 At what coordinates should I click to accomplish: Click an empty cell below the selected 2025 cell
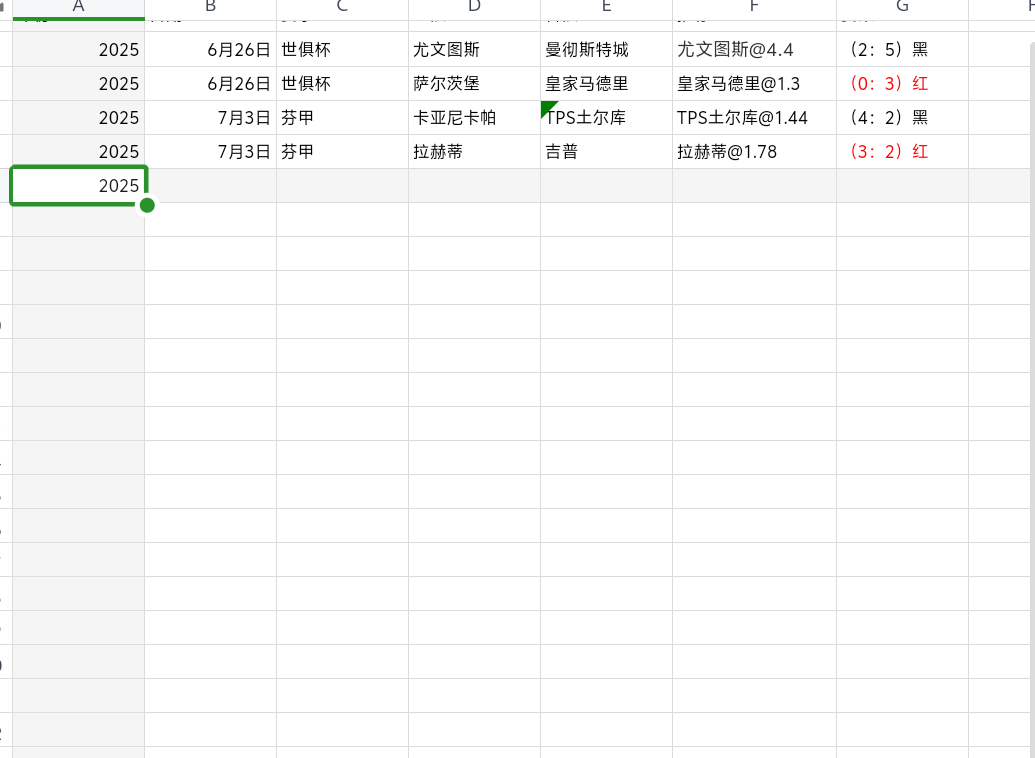[78, 220]
